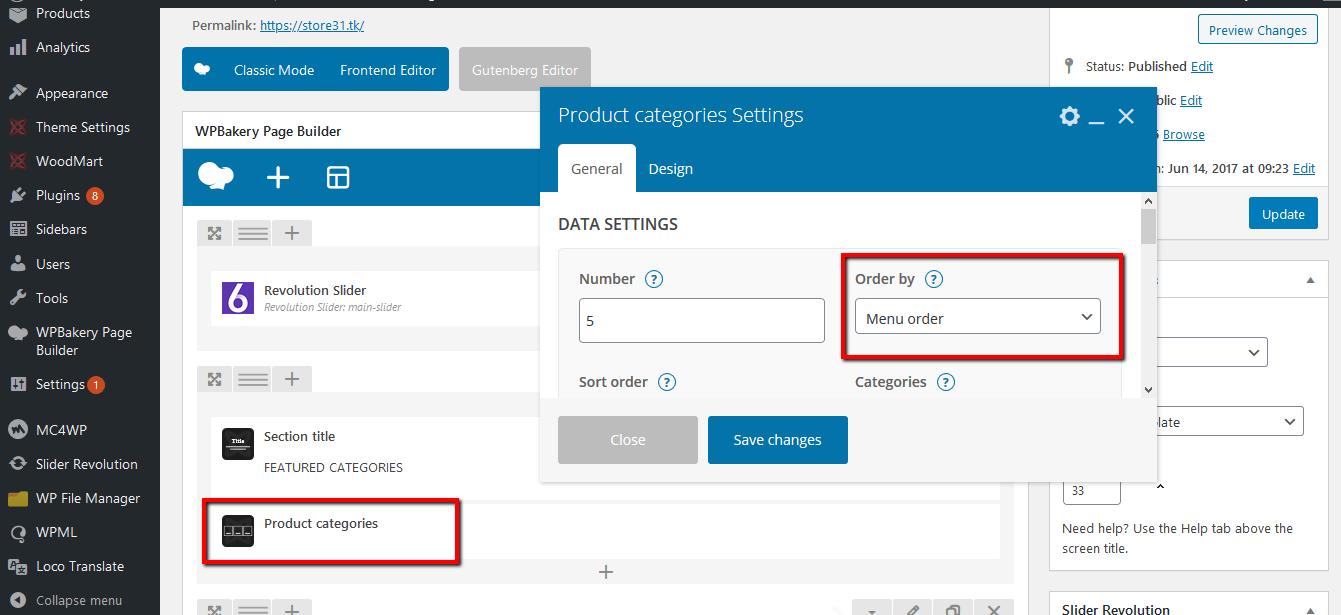This screenshot has width=1341, height=615.
Task: Add a column to the Section title row
Action: click(x=292, y=379)
